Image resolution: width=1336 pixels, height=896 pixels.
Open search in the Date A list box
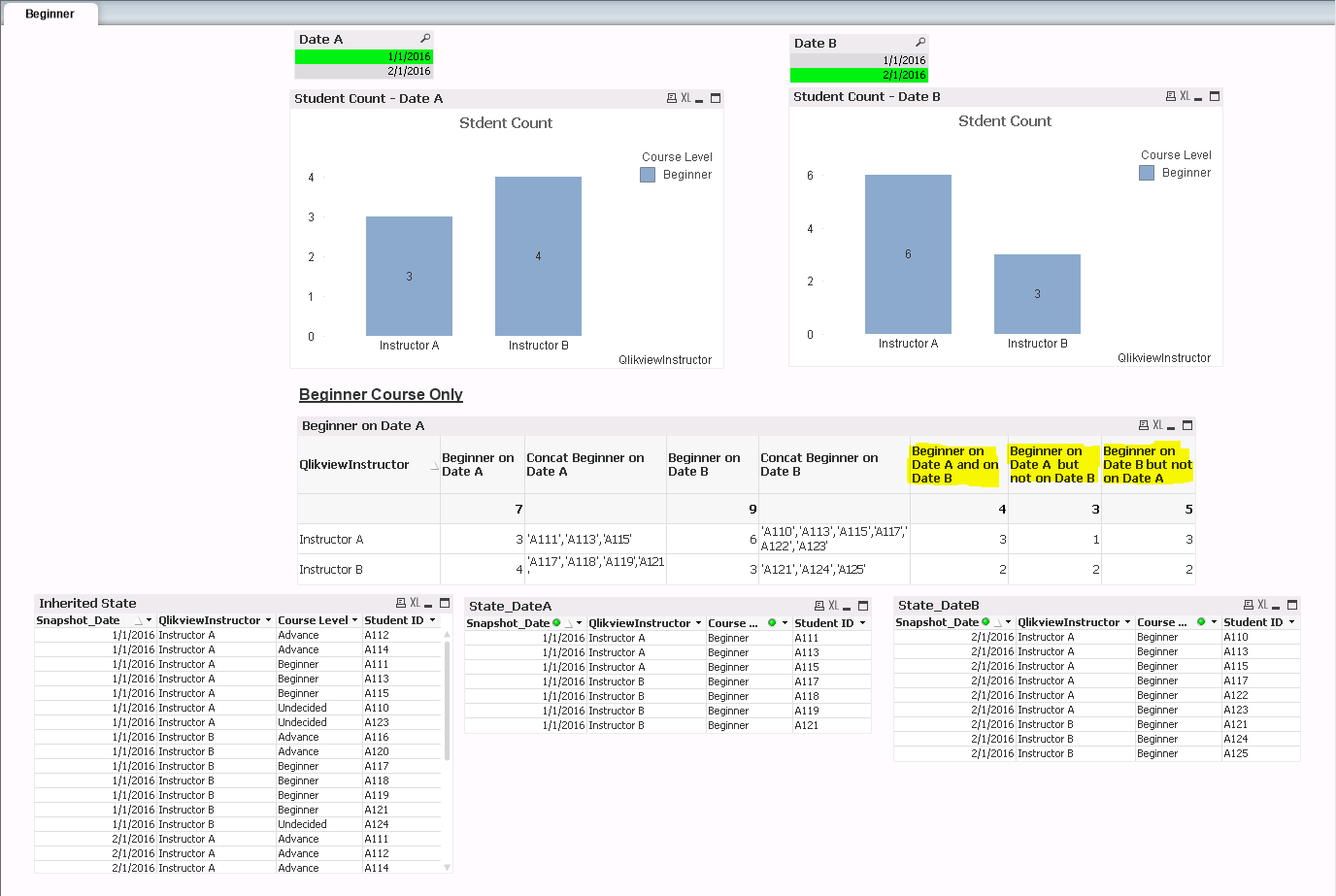coord(425,39)
